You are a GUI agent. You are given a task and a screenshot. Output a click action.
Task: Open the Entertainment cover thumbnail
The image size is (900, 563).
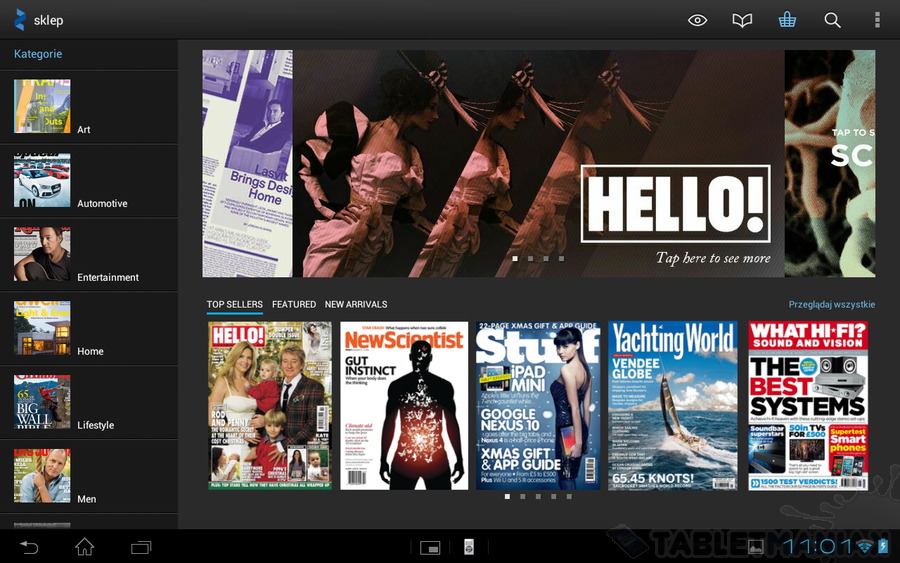(42, 254)
